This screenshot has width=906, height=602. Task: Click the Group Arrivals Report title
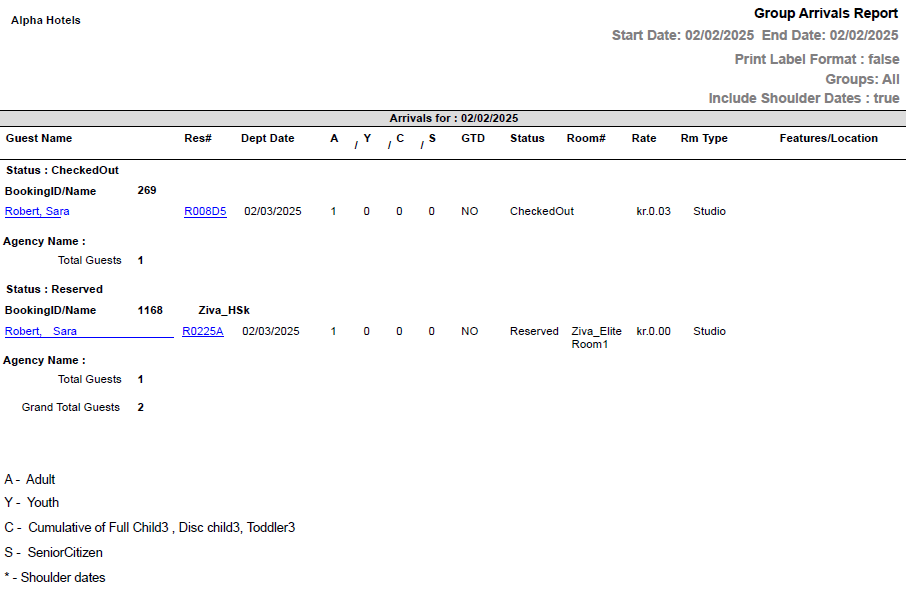826,14
